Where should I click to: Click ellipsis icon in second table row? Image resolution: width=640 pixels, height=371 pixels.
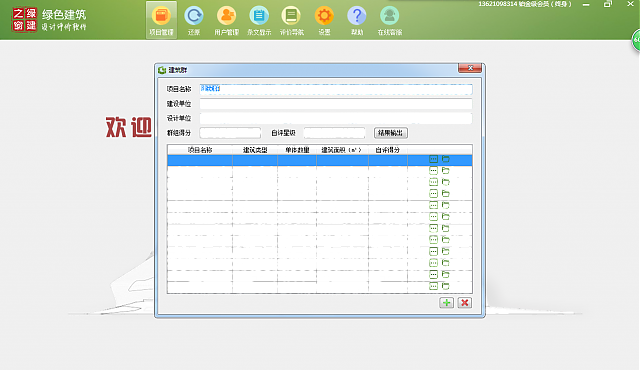(433, 170)
